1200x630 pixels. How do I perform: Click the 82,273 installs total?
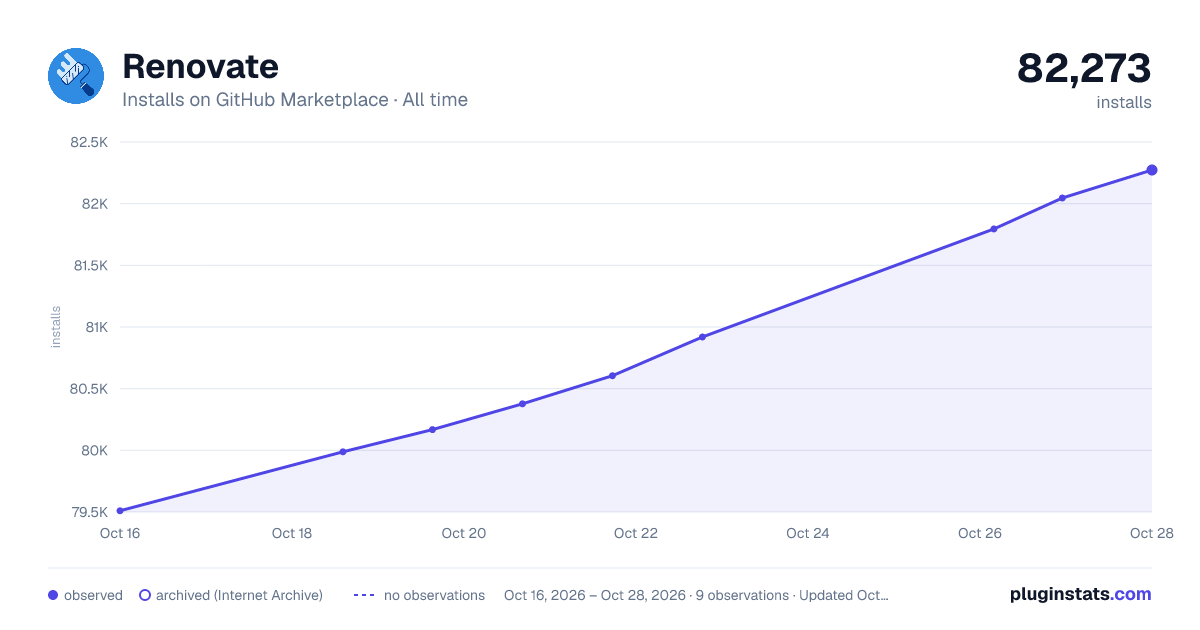1084,68
